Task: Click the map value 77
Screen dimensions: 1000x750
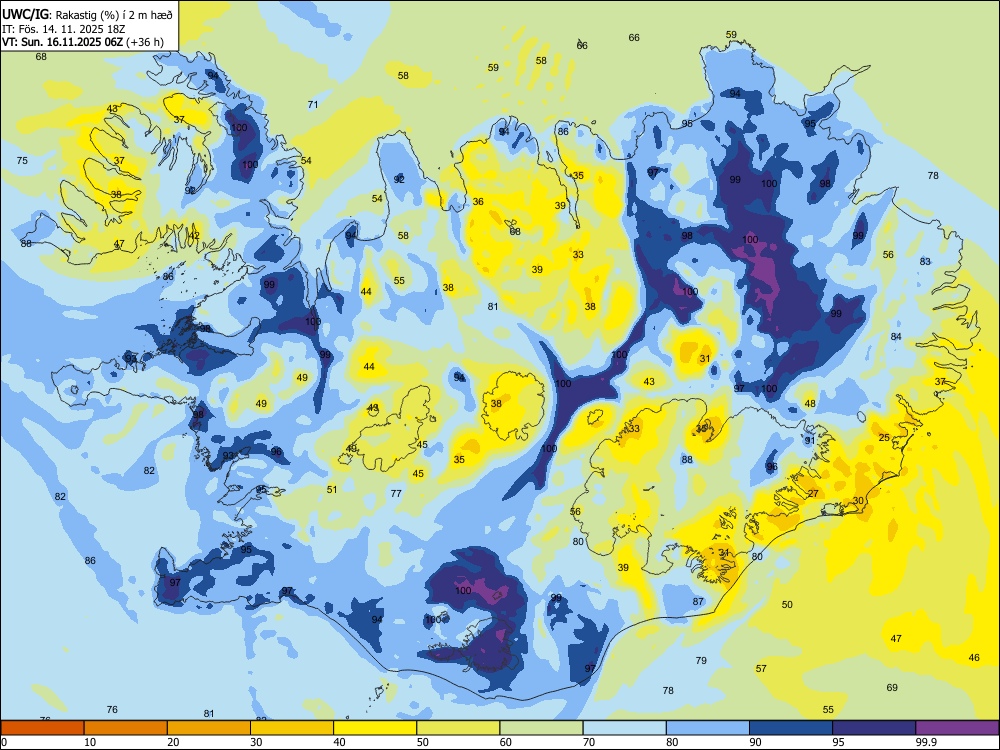Action: [x=396, y=494]
